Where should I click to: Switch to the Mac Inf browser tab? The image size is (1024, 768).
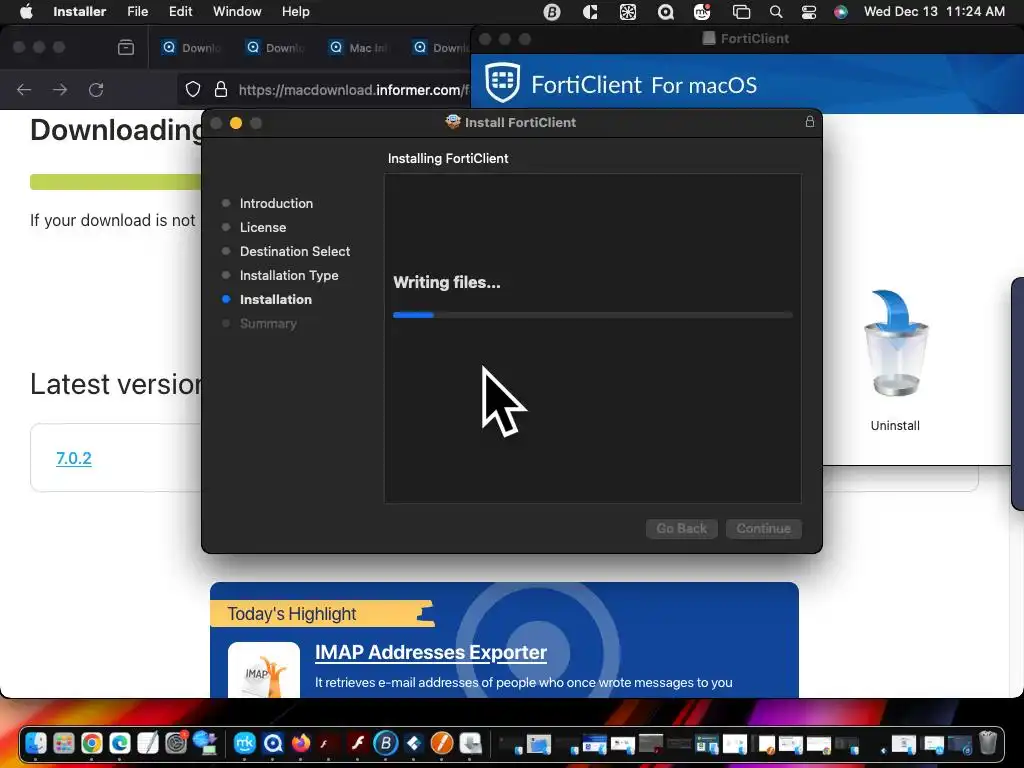click(x=359, y=48)
